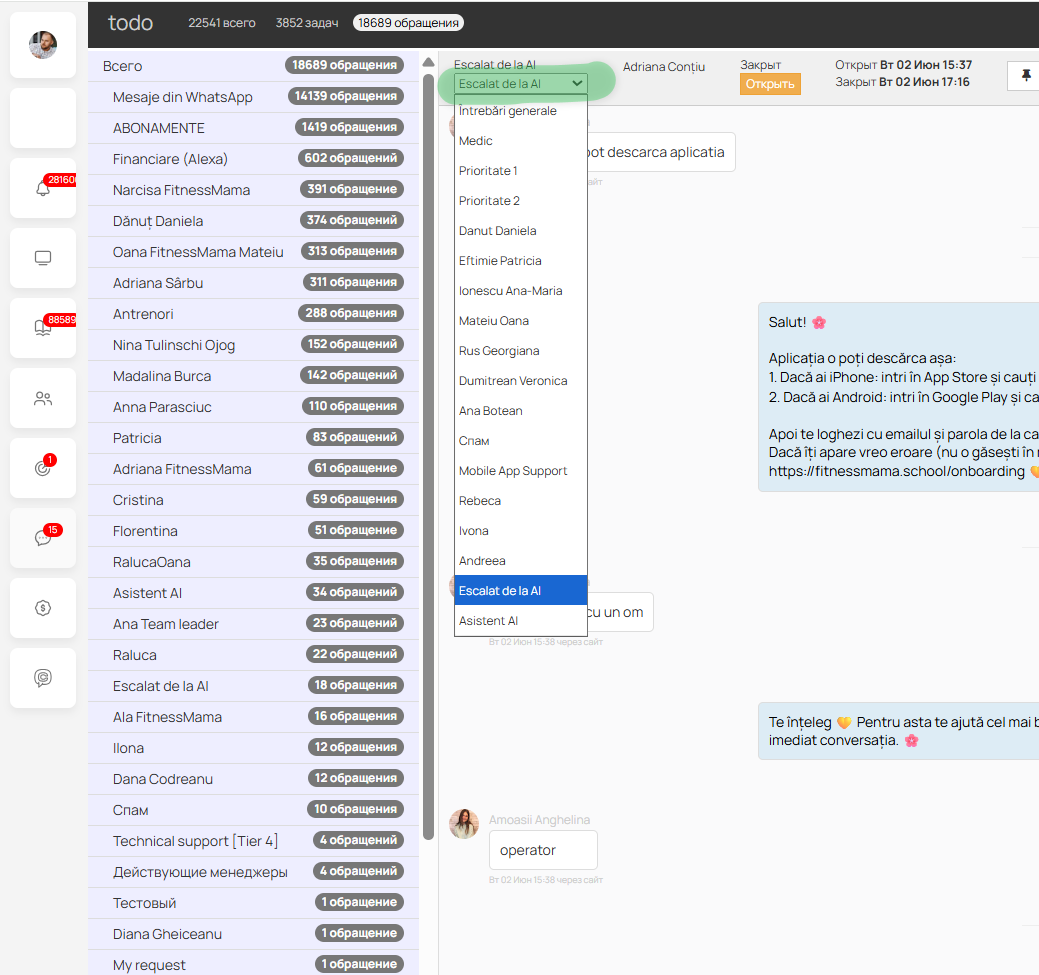Select Rus Georgiana option

pos(521,351)
